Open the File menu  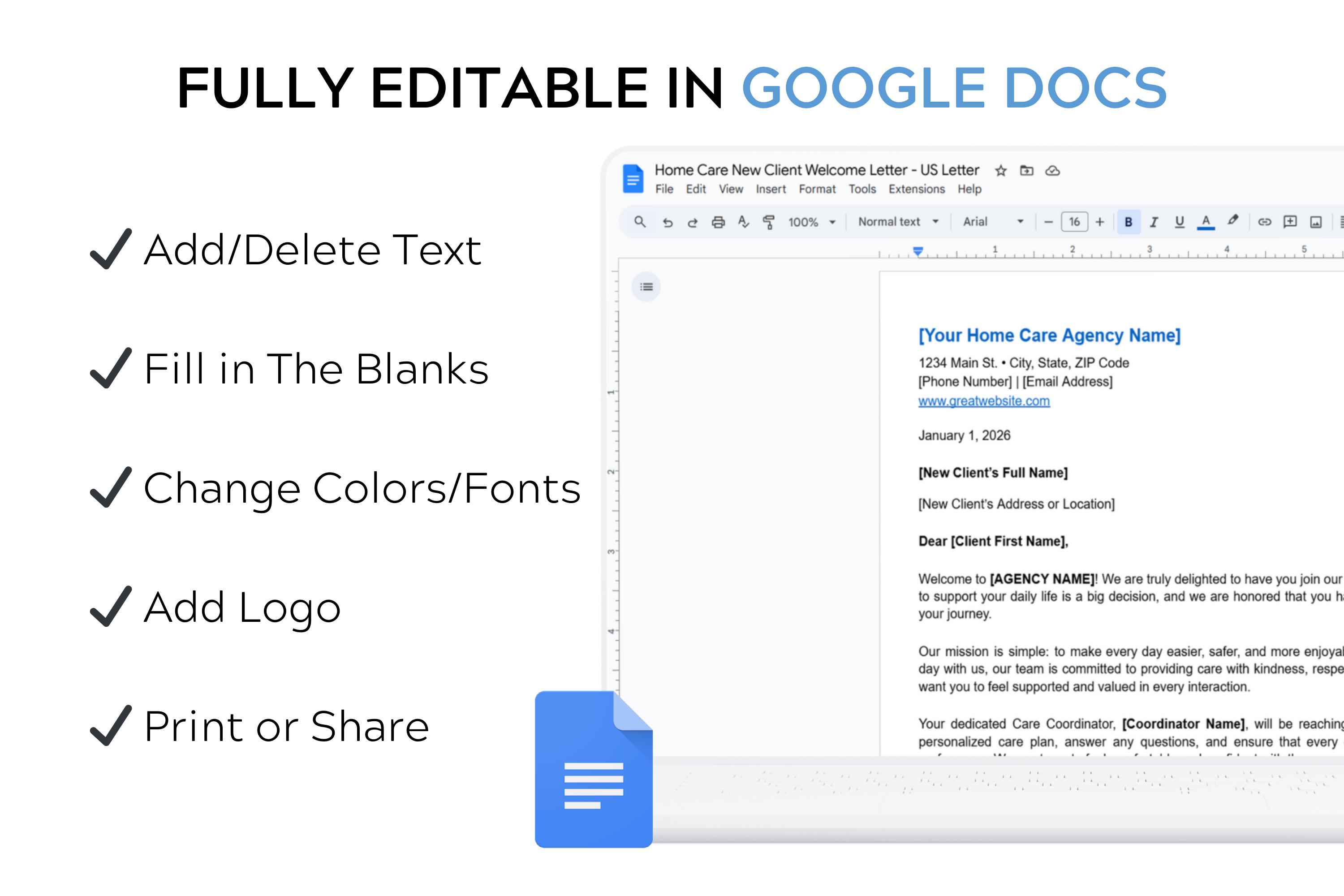(664, 189)
